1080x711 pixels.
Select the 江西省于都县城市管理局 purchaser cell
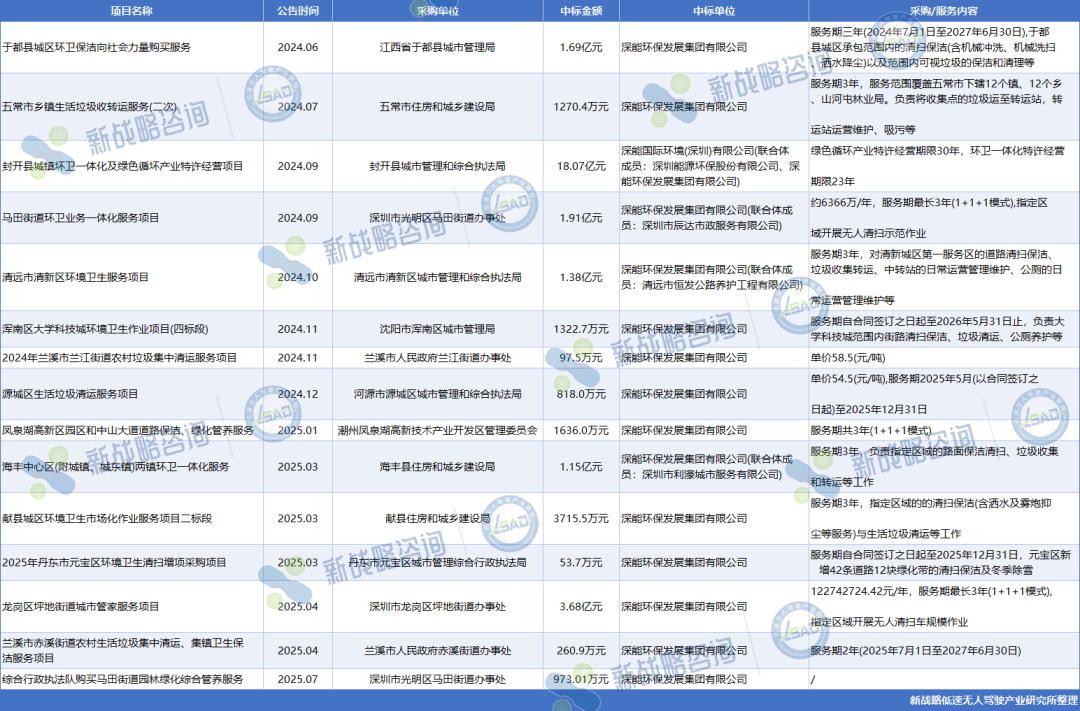[435, 47]
